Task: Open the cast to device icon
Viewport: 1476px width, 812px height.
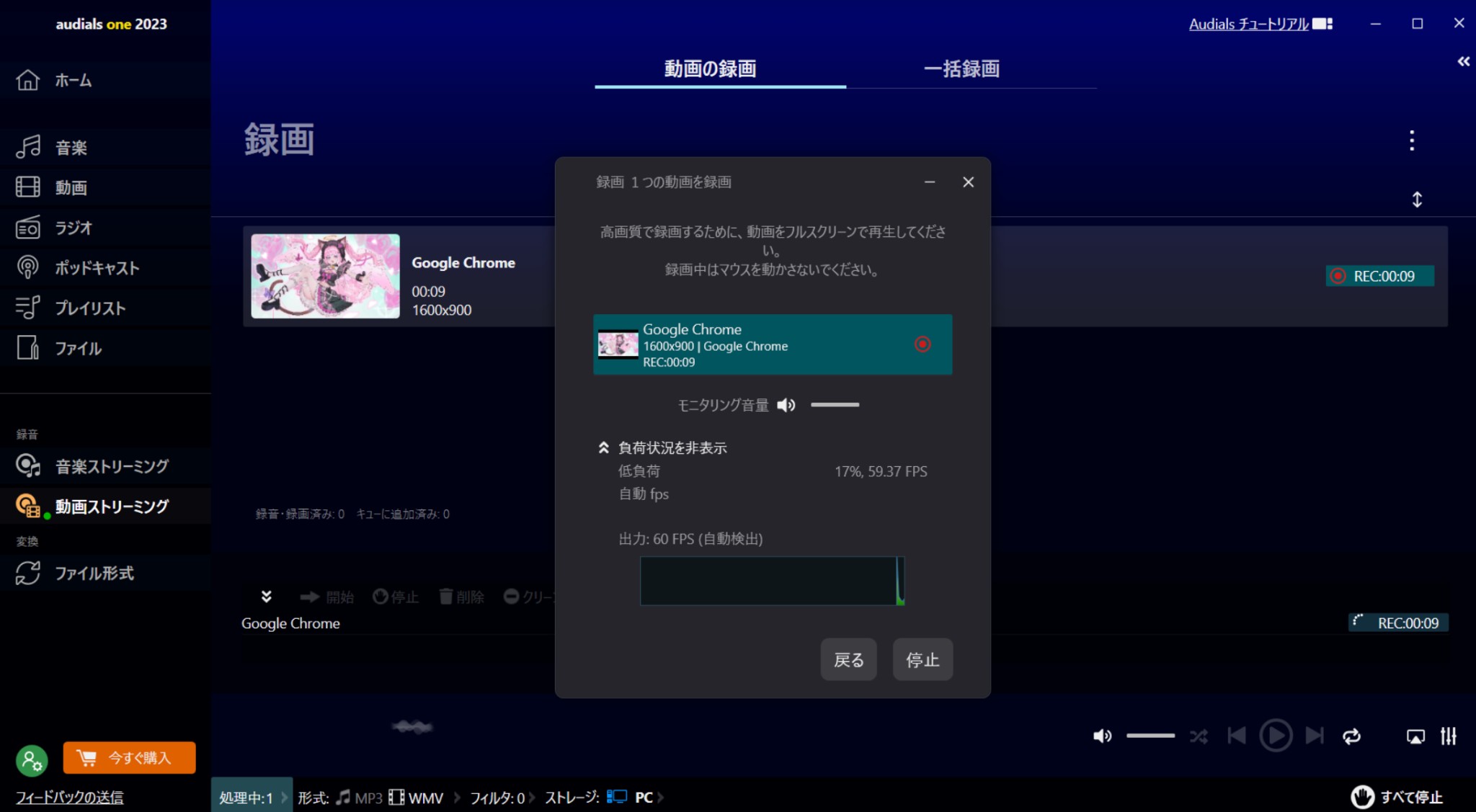Action: [1415, 736]
